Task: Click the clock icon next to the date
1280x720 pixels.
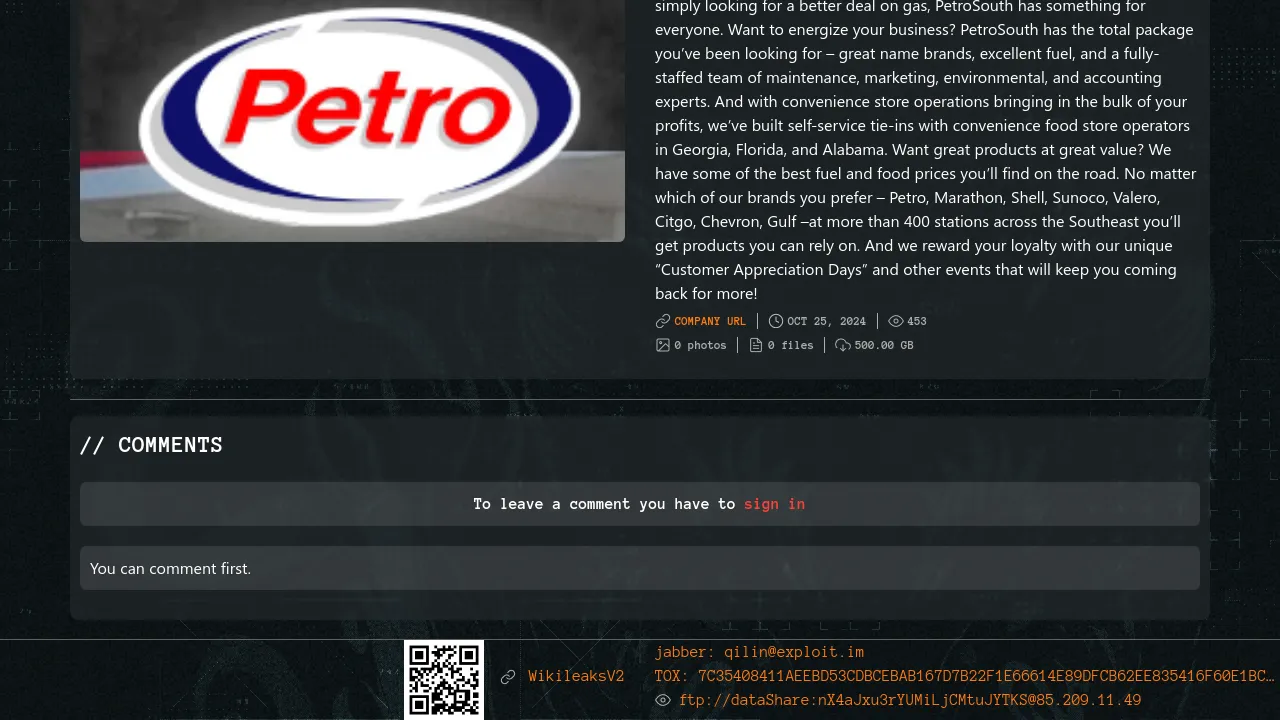Action: (776, 321)
